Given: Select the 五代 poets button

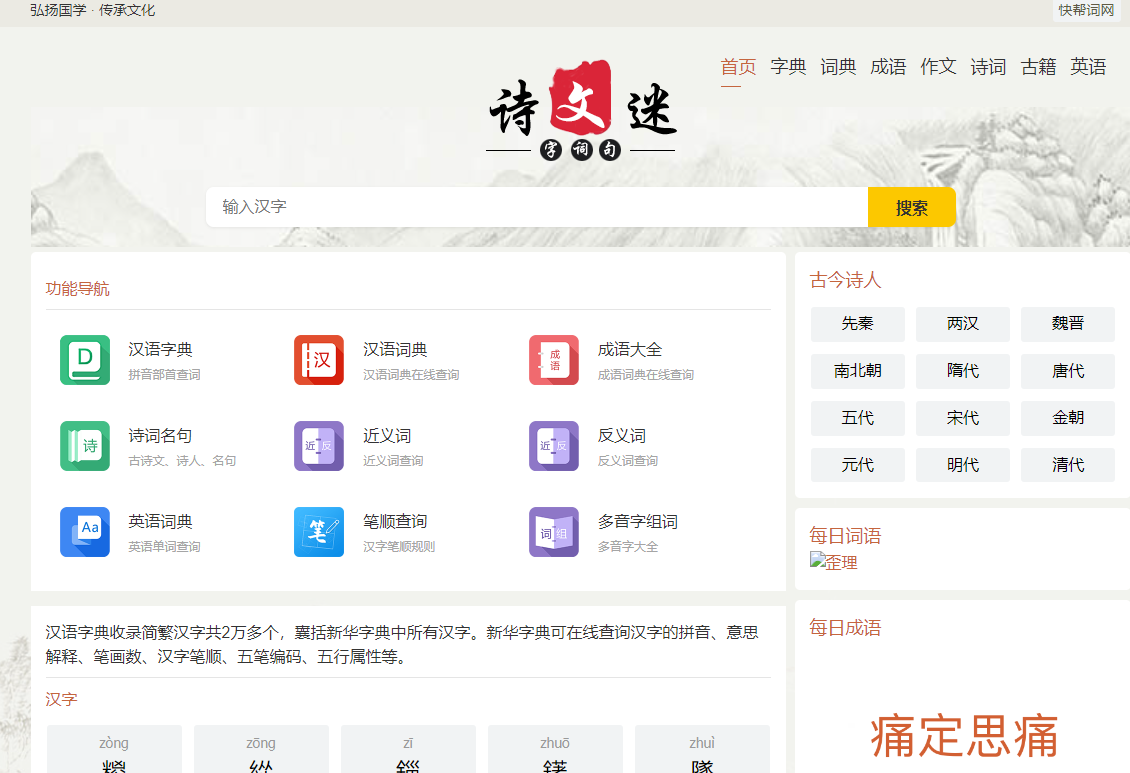Looking at the screenshot, I should click(858, 418).
